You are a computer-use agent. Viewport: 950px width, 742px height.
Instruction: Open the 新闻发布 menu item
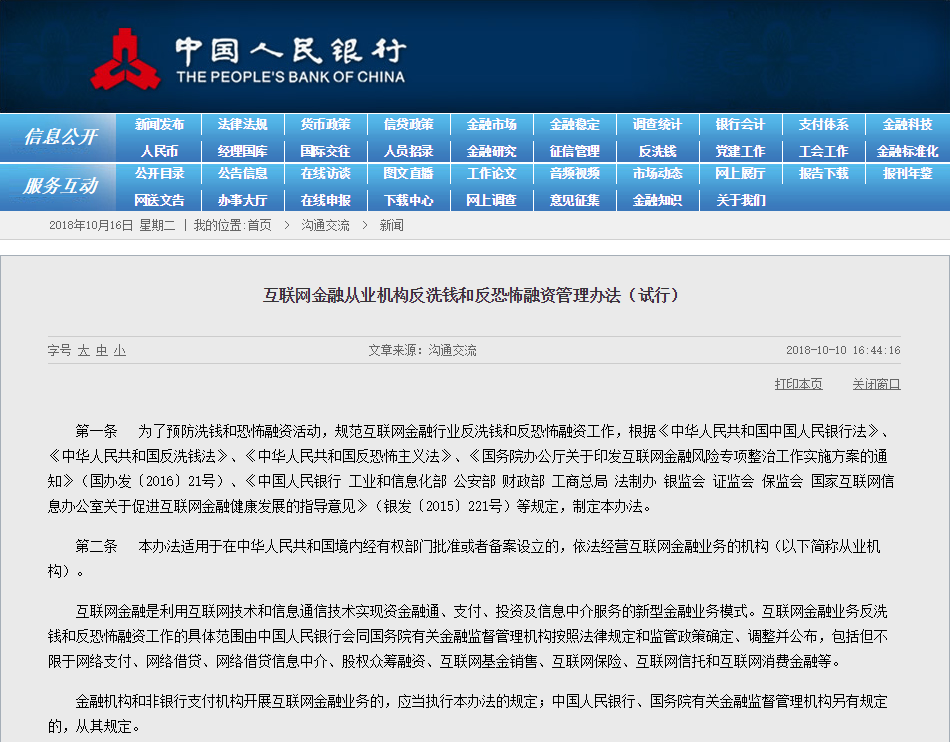click(159, 124)
